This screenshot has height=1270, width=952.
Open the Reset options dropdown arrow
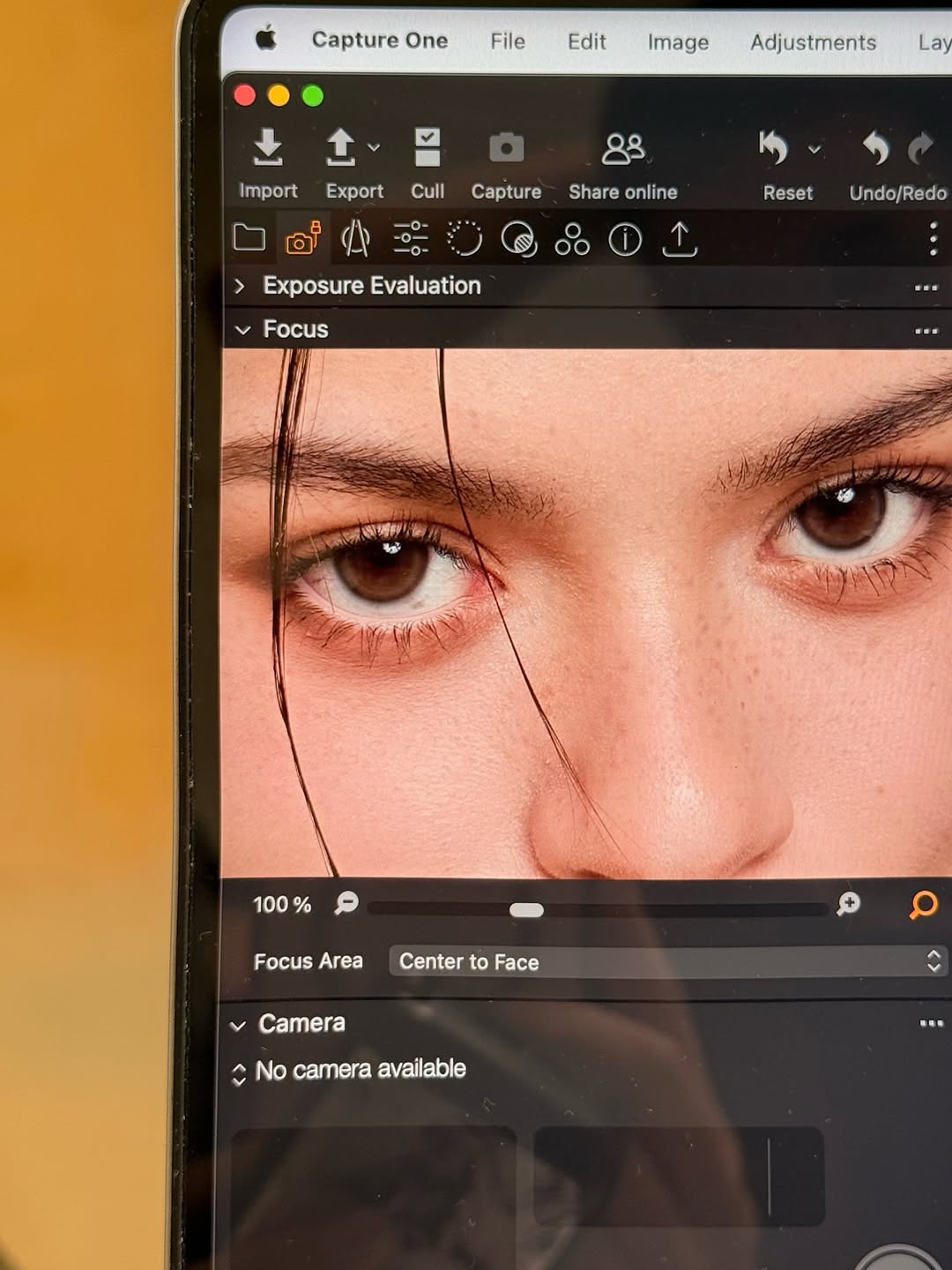click(815, 148)
